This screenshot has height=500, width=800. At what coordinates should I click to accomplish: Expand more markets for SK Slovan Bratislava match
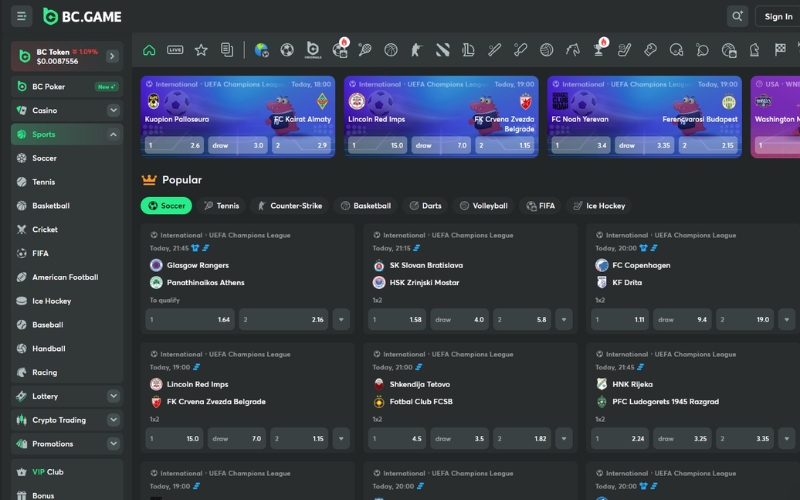(x=564, y=319)
